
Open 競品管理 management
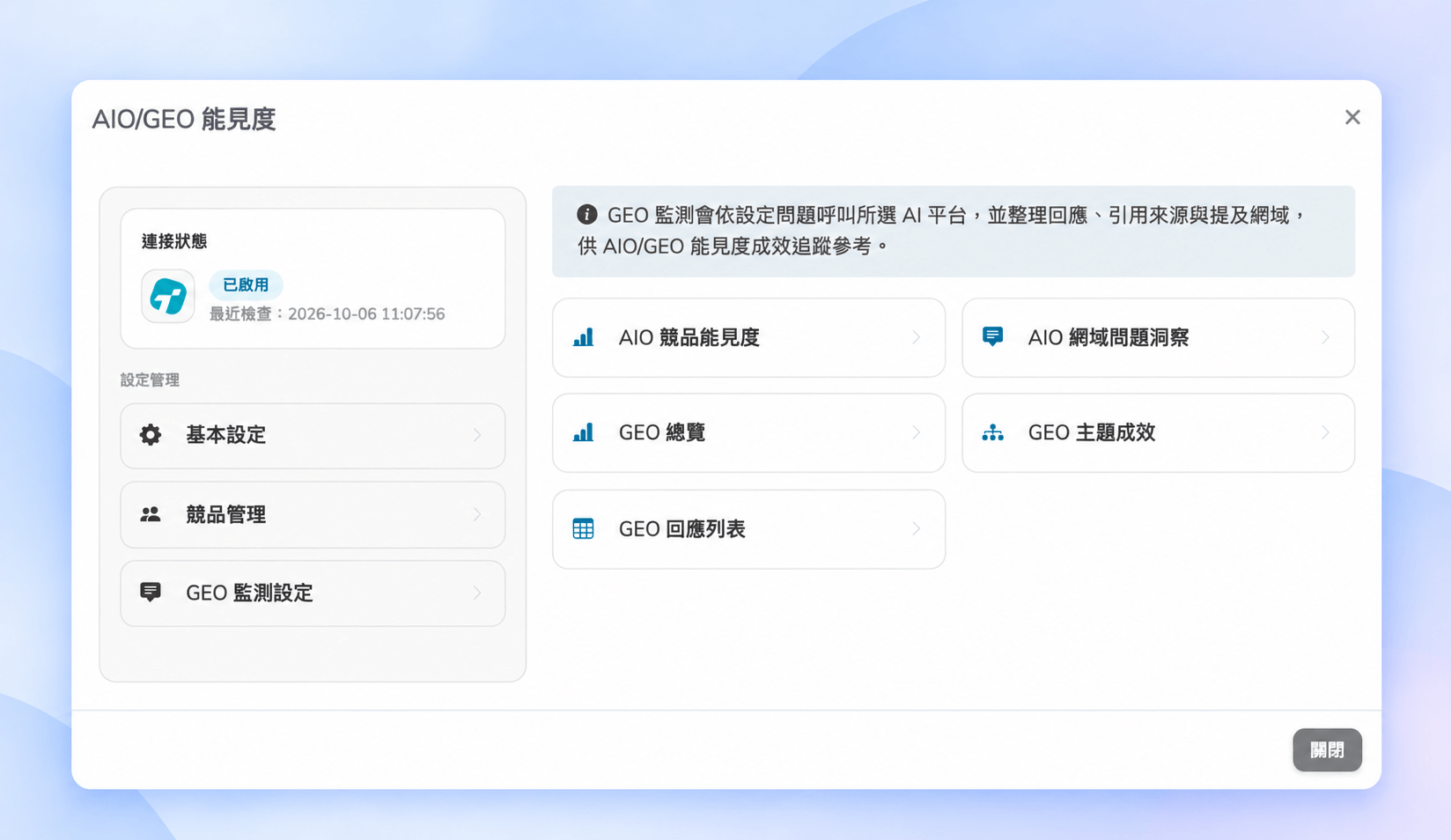[313, 514]
